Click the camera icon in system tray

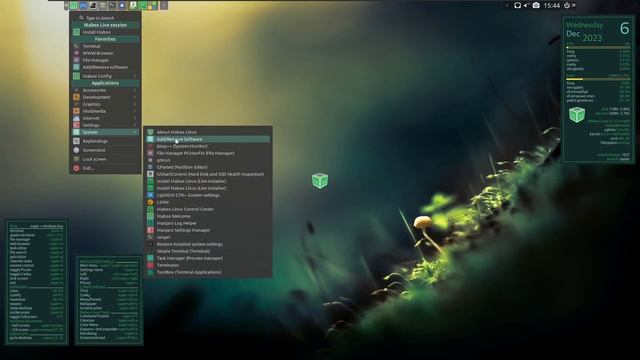click(536, 5)
